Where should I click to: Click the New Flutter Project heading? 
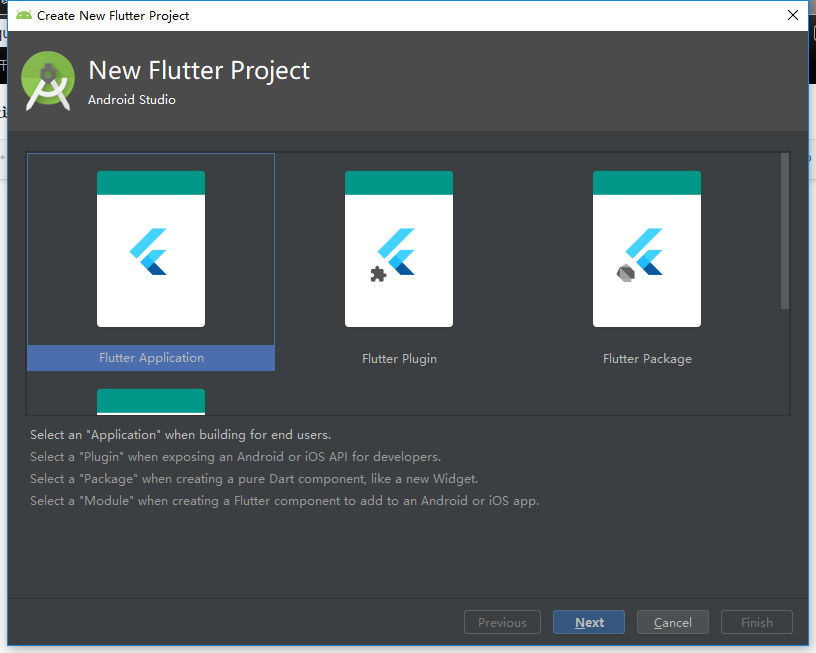point(199,70)
